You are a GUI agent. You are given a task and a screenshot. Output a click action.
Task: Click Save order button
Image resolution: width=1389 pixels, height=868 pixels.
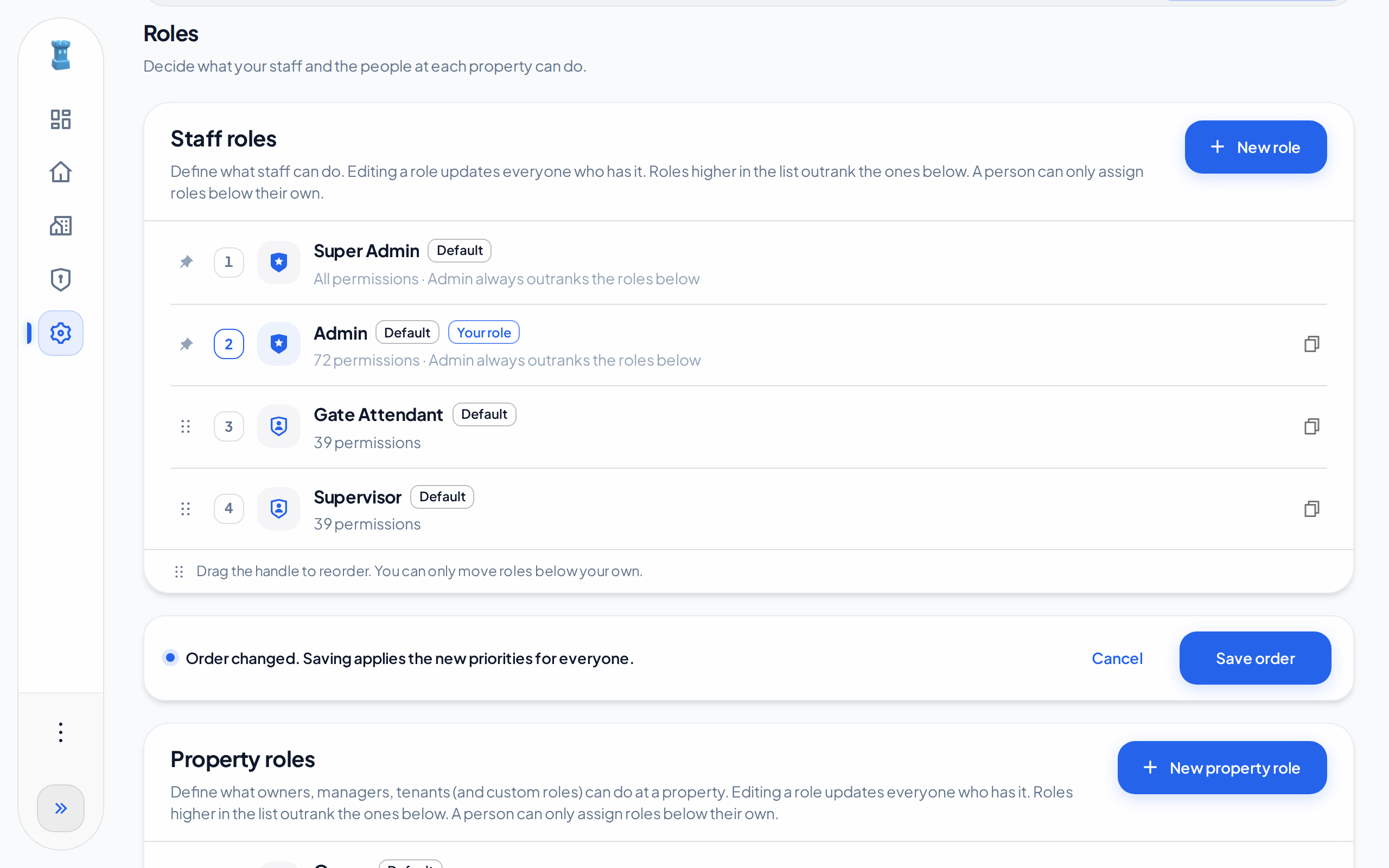(x=1256, y=658)
